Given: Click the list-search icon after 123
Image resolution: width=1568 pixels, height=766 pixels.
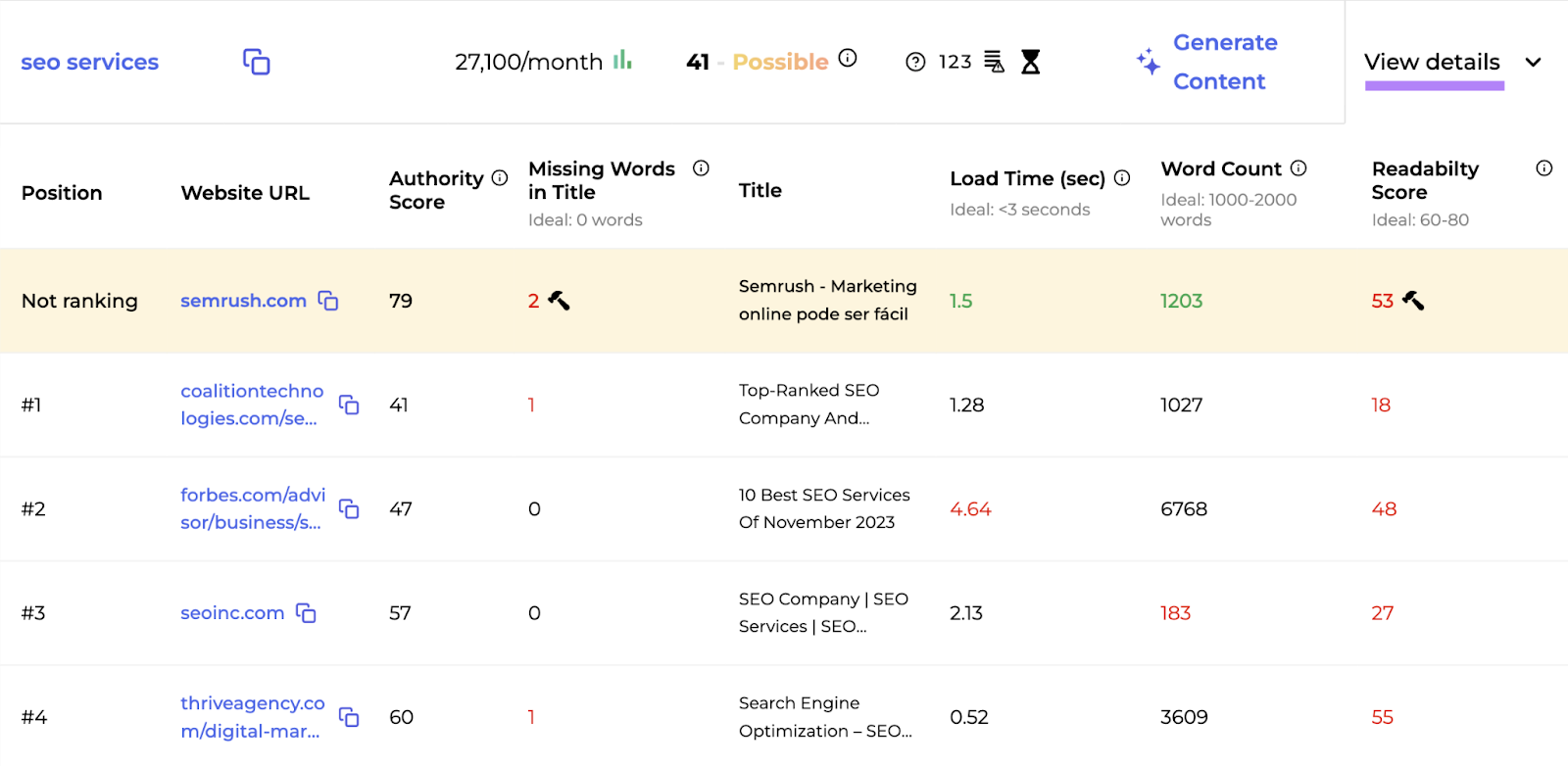Looking at the screenshot, I should [994, 62].
